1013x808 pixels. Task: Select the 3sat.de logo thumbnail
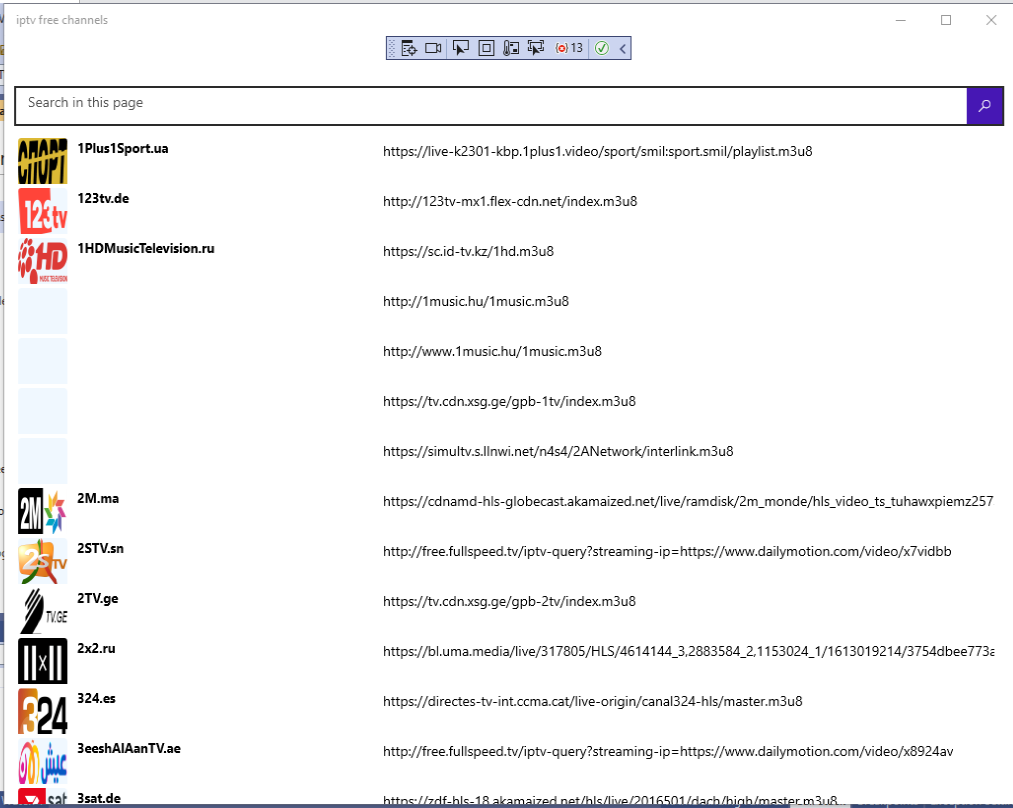(42, 798)
